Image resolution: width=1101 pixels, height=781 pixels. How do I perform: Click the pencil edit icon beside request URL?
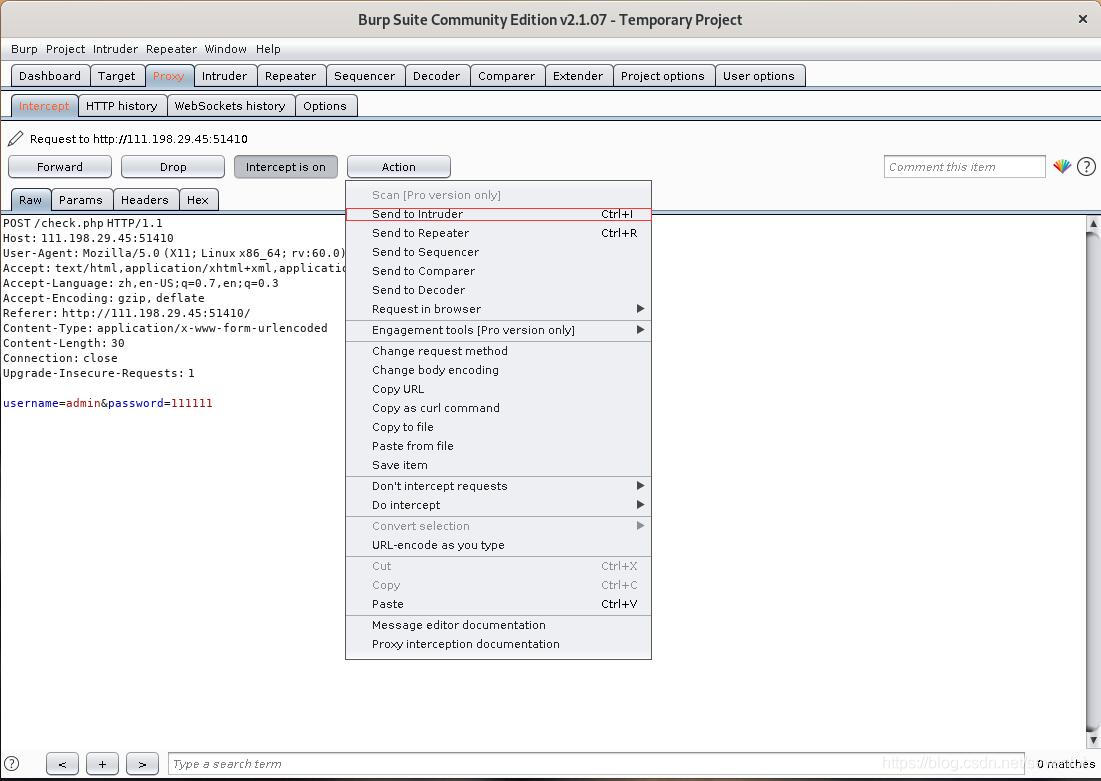15,138
